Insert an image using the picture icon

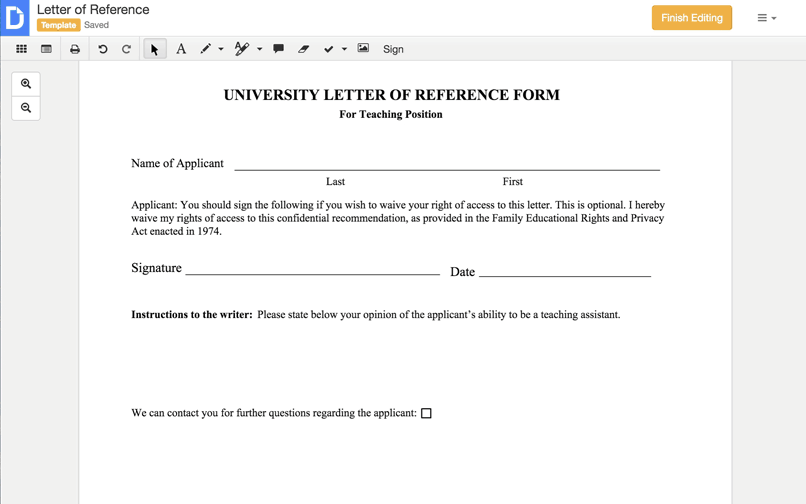click(363, 48)
